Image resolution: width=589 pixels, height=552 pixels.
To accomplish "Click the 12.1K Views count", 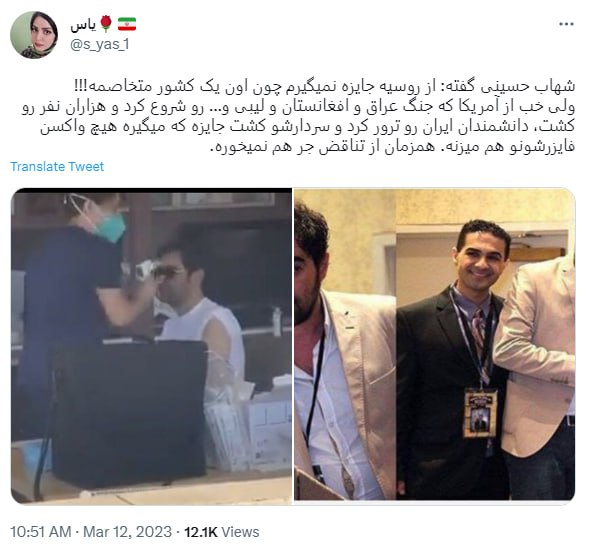I will pos(222,532).
